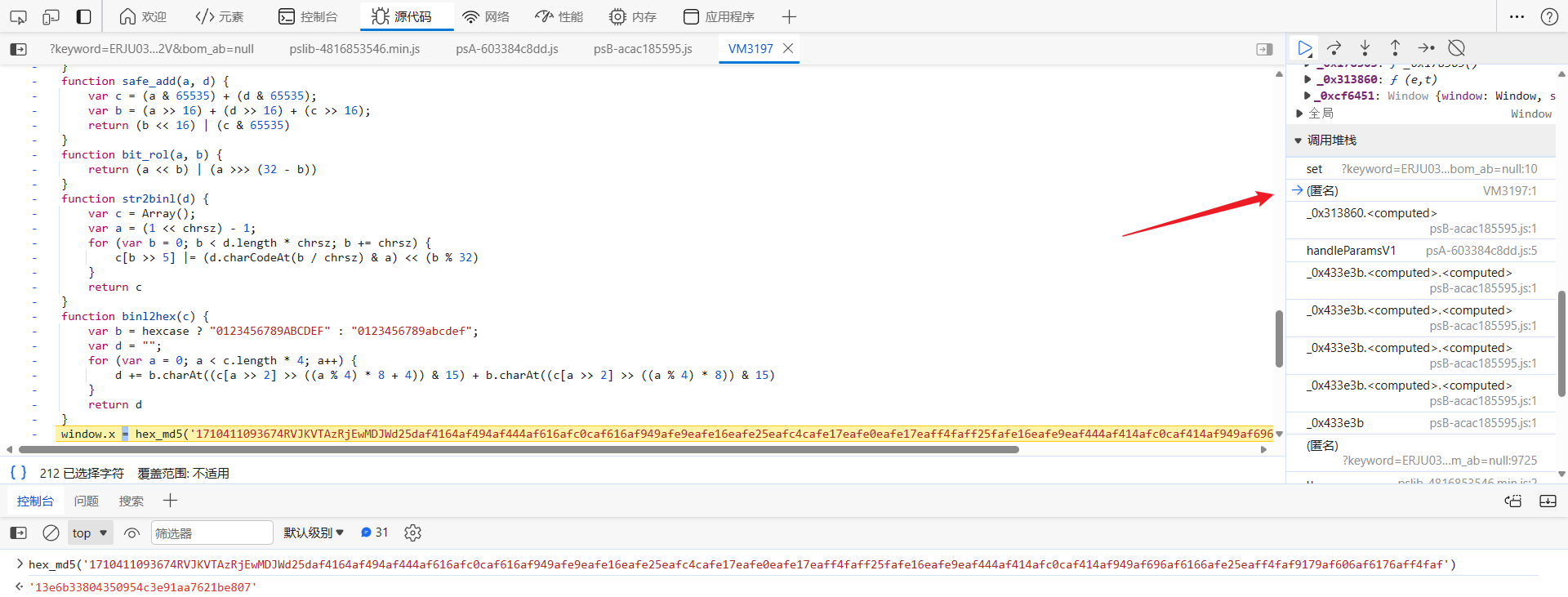Step into next function call
This screenshot has height=597, width=1568.
coord(1365,48)
